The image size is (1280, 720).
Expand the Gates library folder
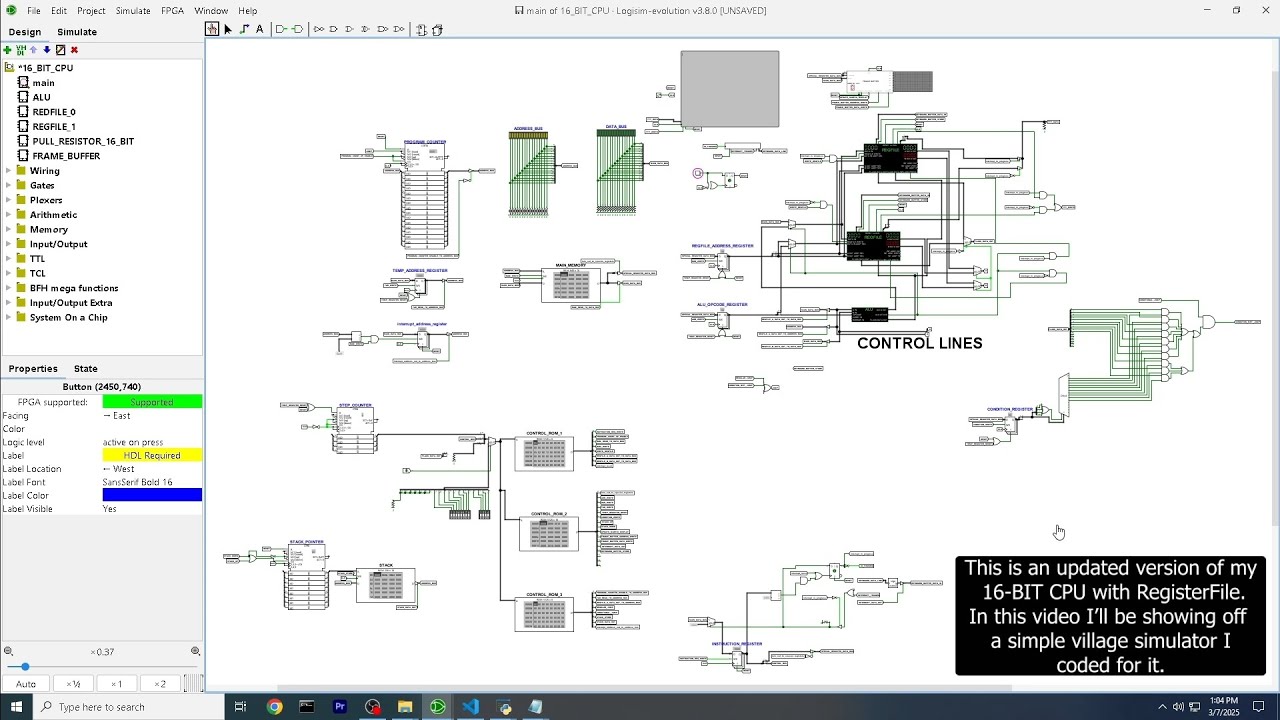point(8,185)
